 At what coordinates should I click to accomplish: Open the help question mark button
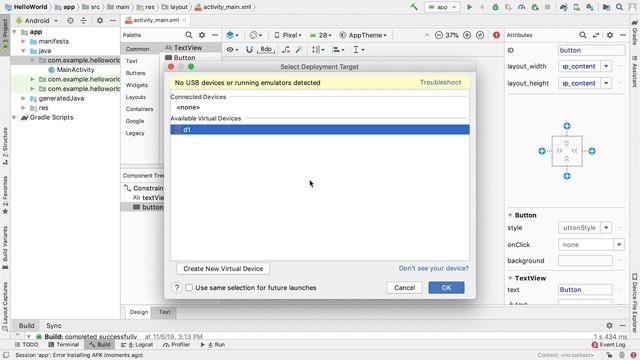[177, 288]
